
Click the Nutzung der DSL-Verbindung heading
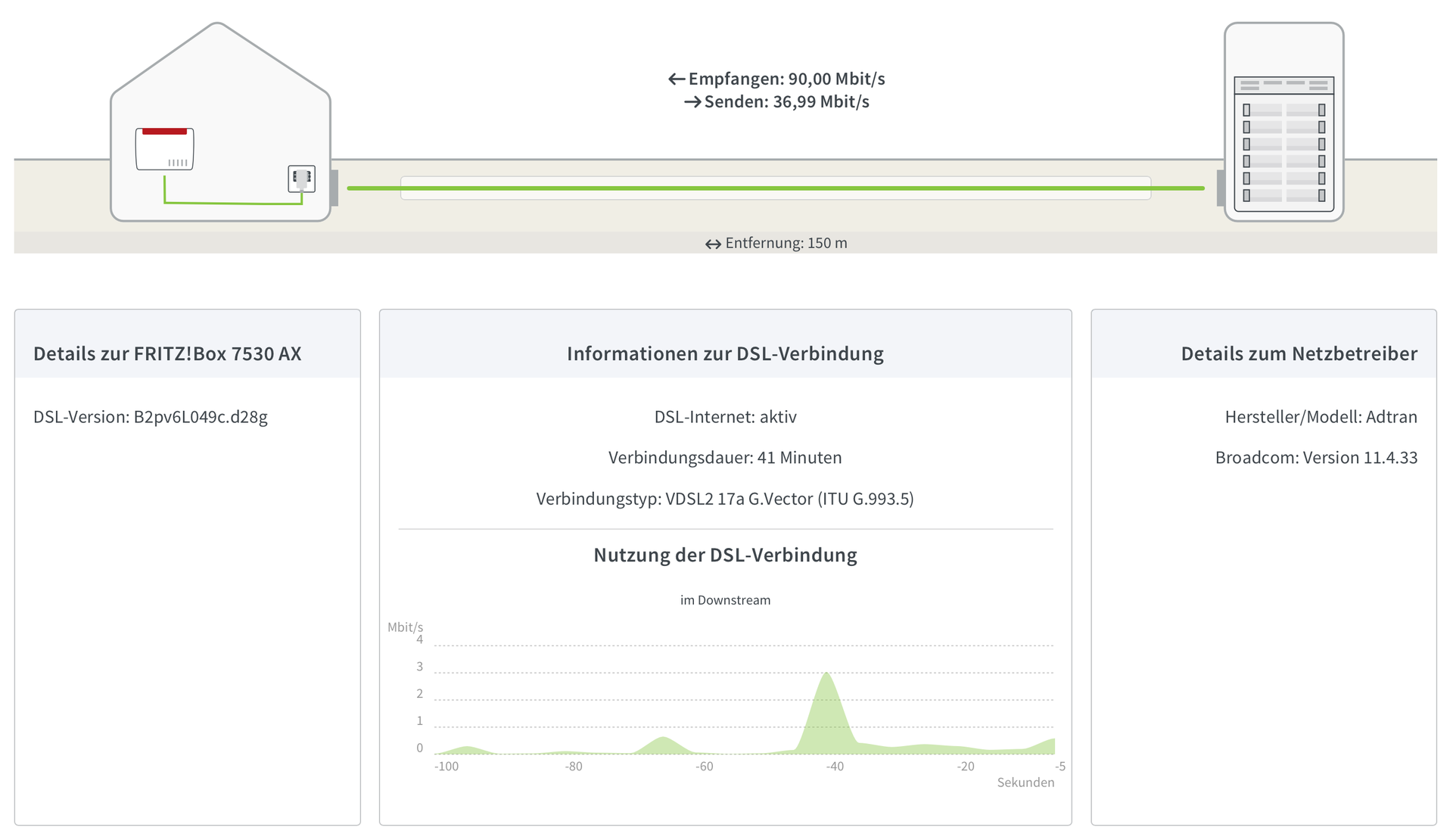point(725,555)
